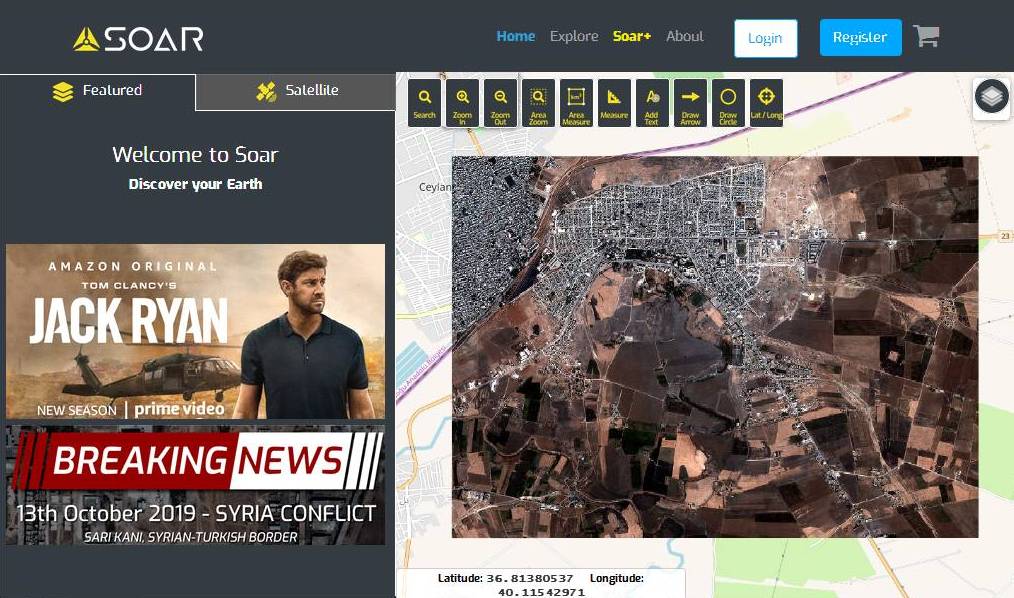Activate the Draw Circle tool
The height and width of the screenshot is (598, 1014).
(728, 103)
